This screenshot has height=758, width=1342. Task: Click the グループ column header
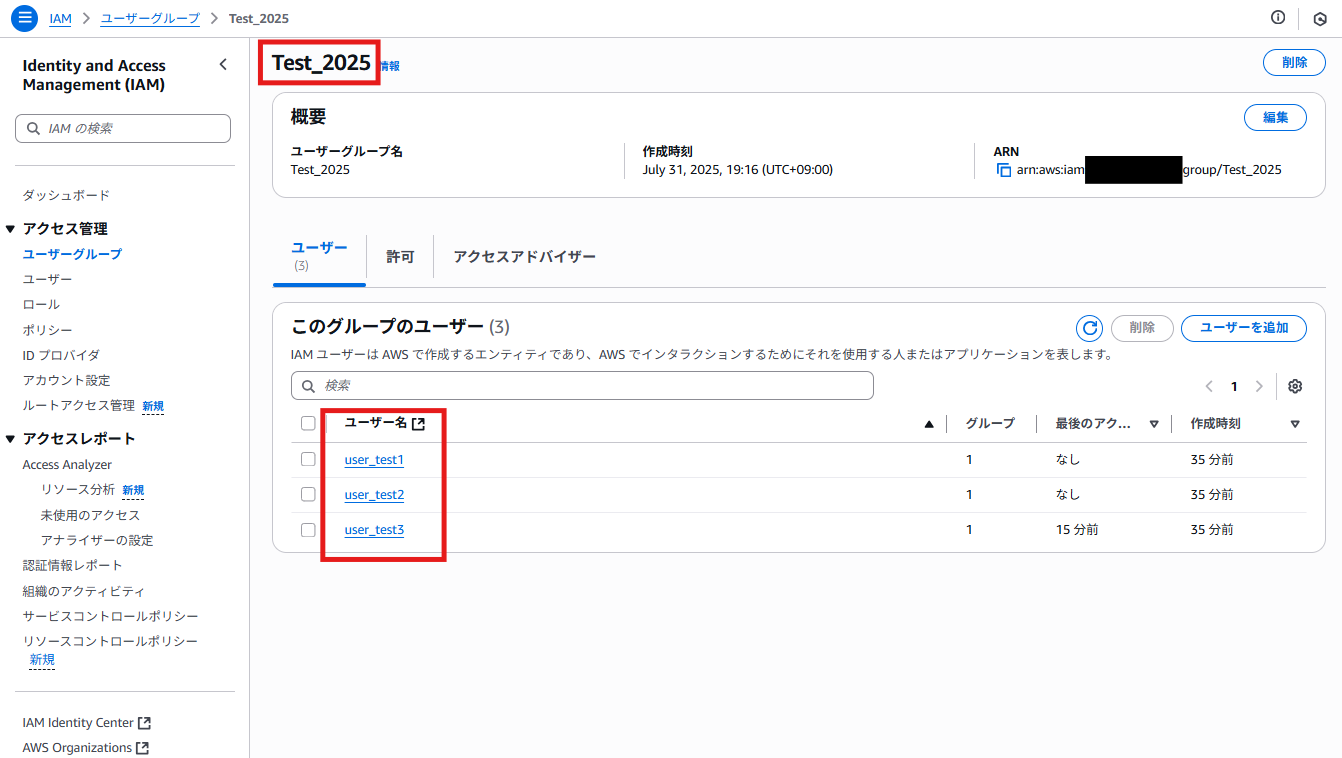(x=990, y=424)
